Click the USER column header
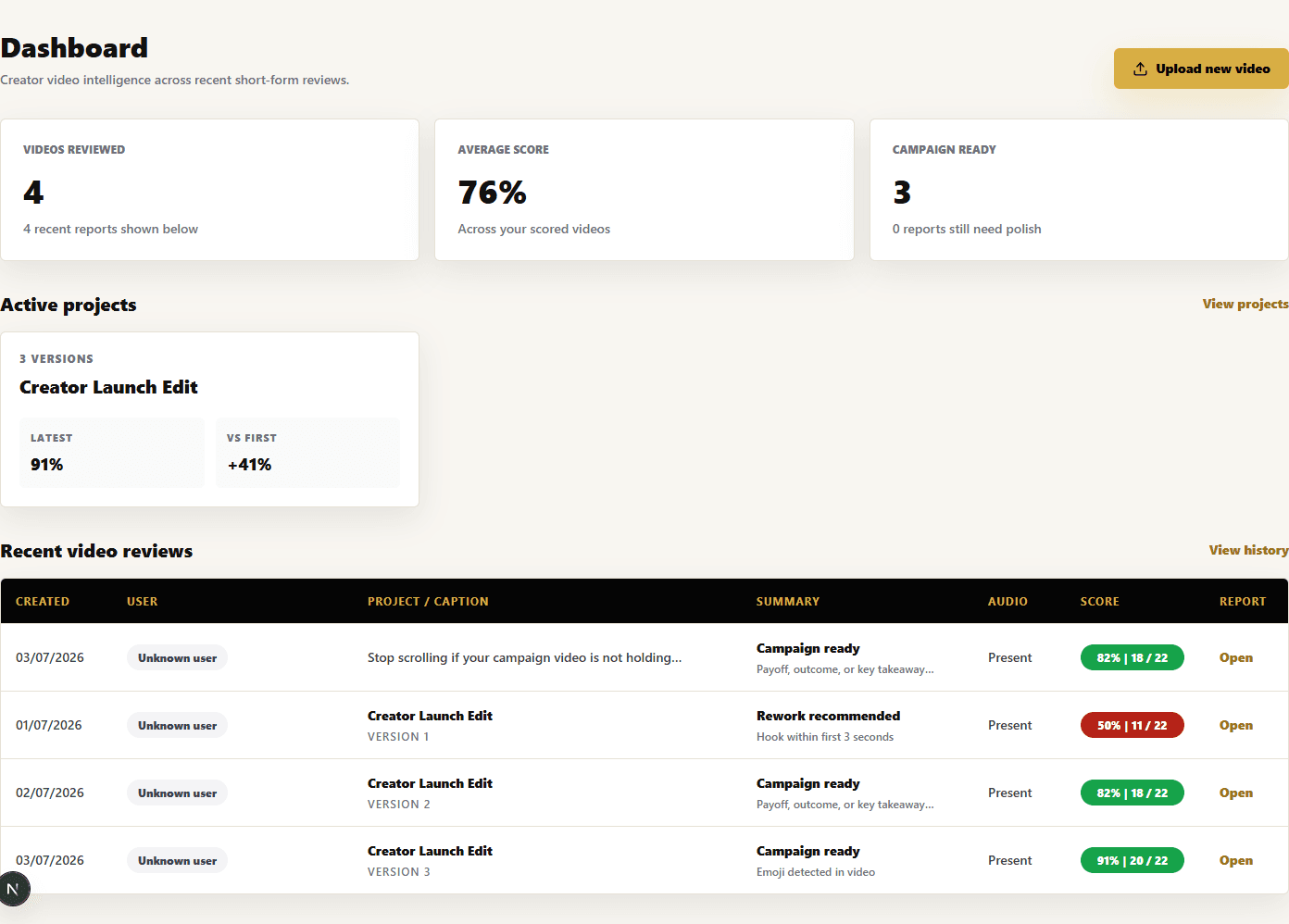The image size is (1289, 924). [142, 601]
